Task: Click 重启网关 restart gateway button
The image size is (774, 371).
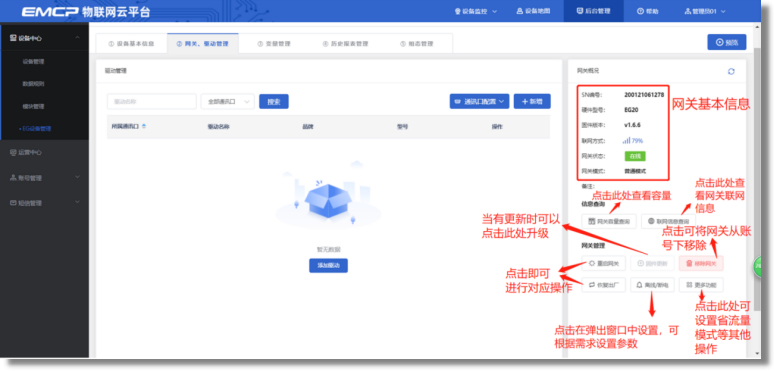Action: click(604, 263)
